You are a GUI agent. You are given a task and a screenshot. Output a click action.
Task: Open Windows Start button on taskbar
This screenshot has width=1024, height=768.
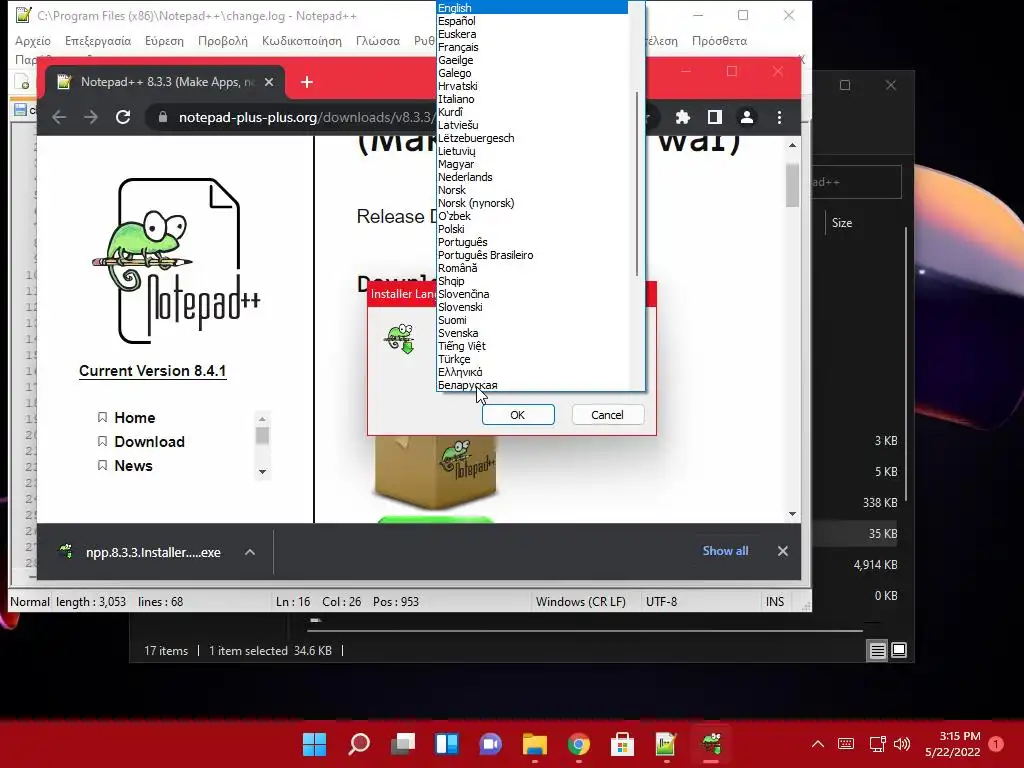pyautogui.click(x=314, y=744)
